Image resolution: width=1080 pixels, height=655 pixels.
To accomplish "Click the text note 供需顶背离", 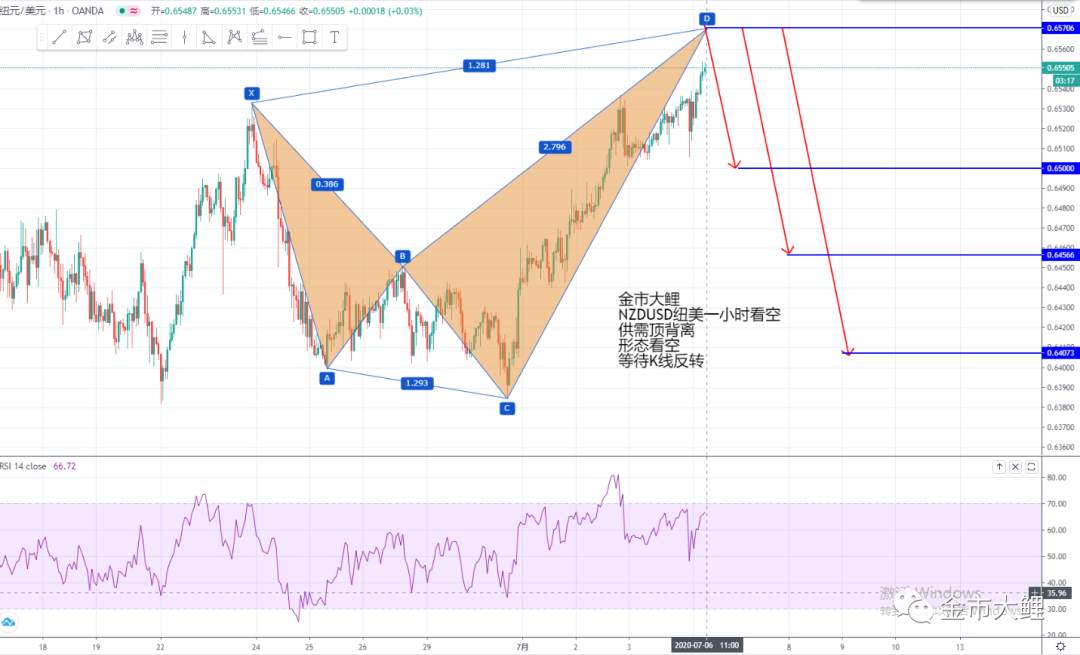I will tap(656, 330).
